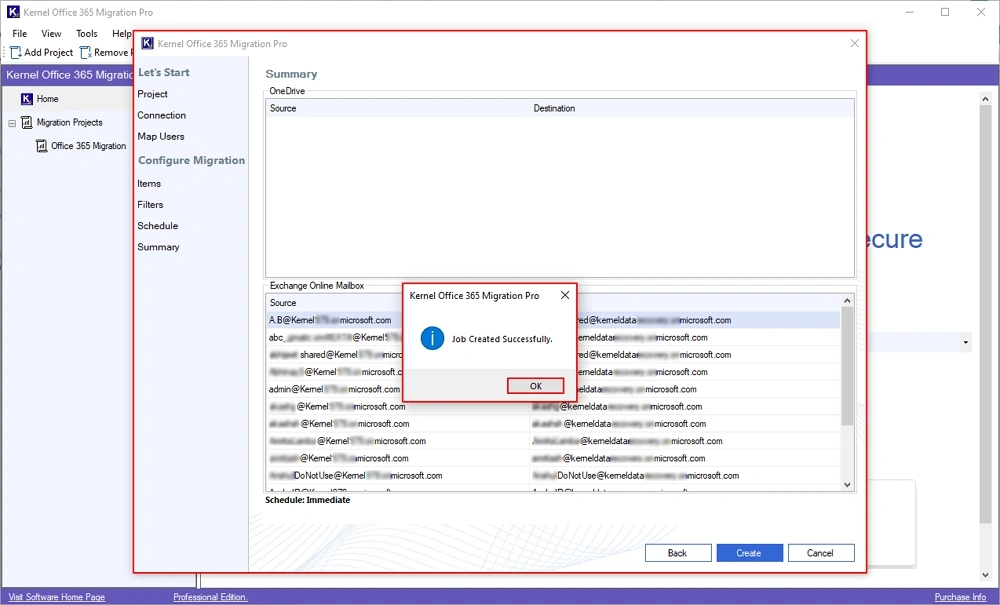1000x605 pixels.
Task: Click the Migration Projects folder icon
Action: 27,123
